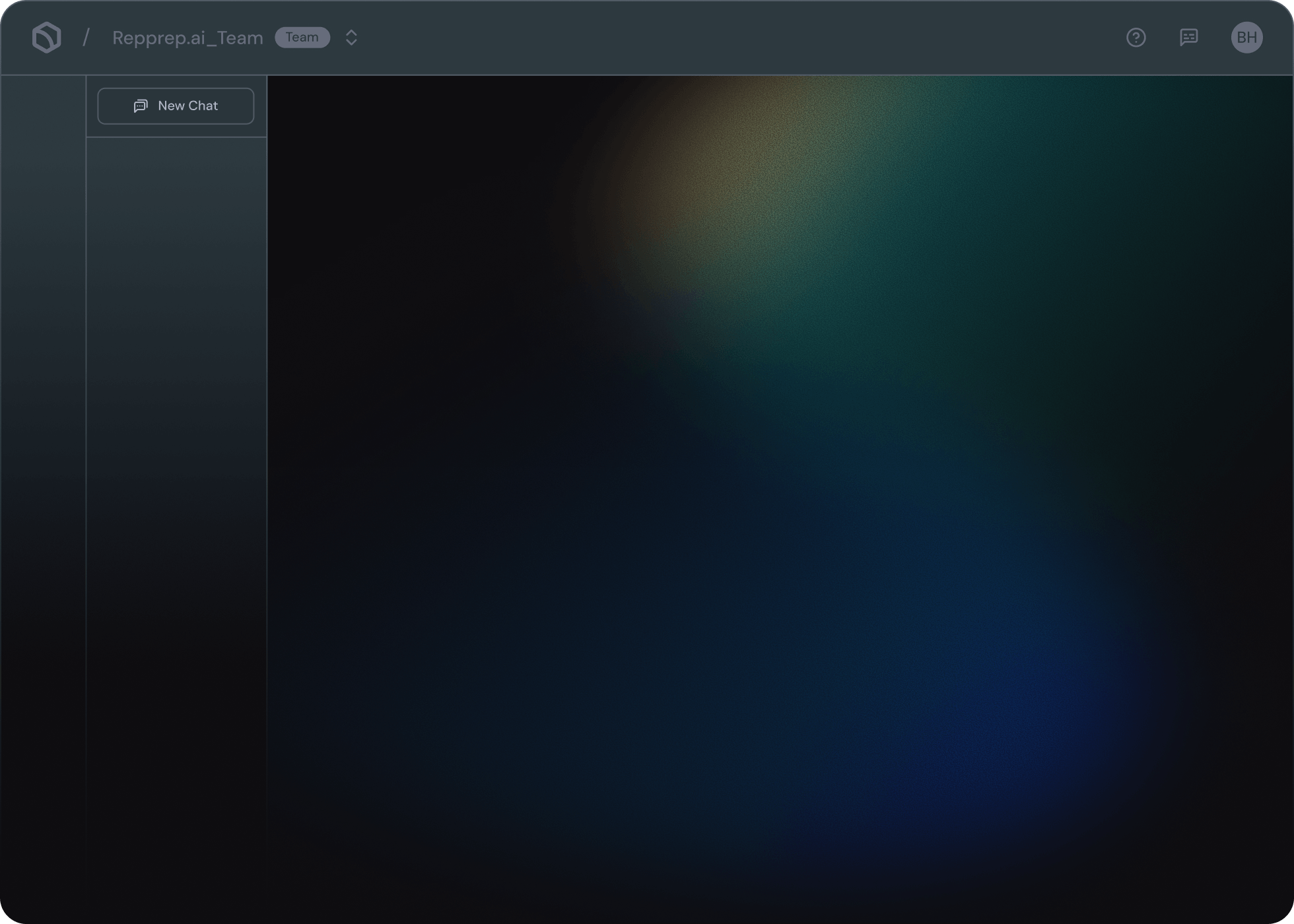The height and width of the screenshot is (924, 1294).
Task: Open account settings from the BH initials
Action: (1246, 37)
